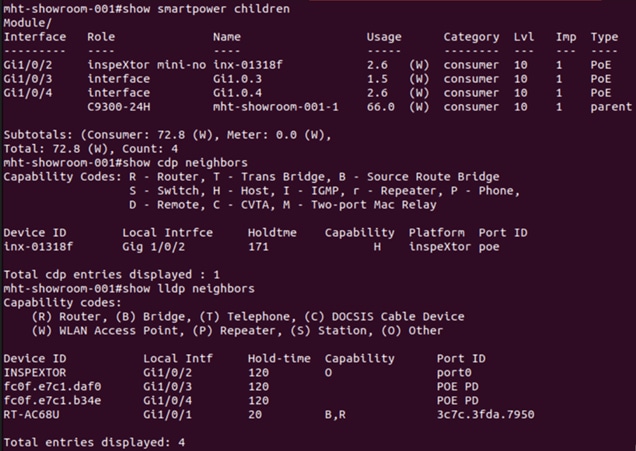Image resolution: width=636 pixels, height=451 pixels.
Task: Click the port ID 'port0'
Action: 454,373
